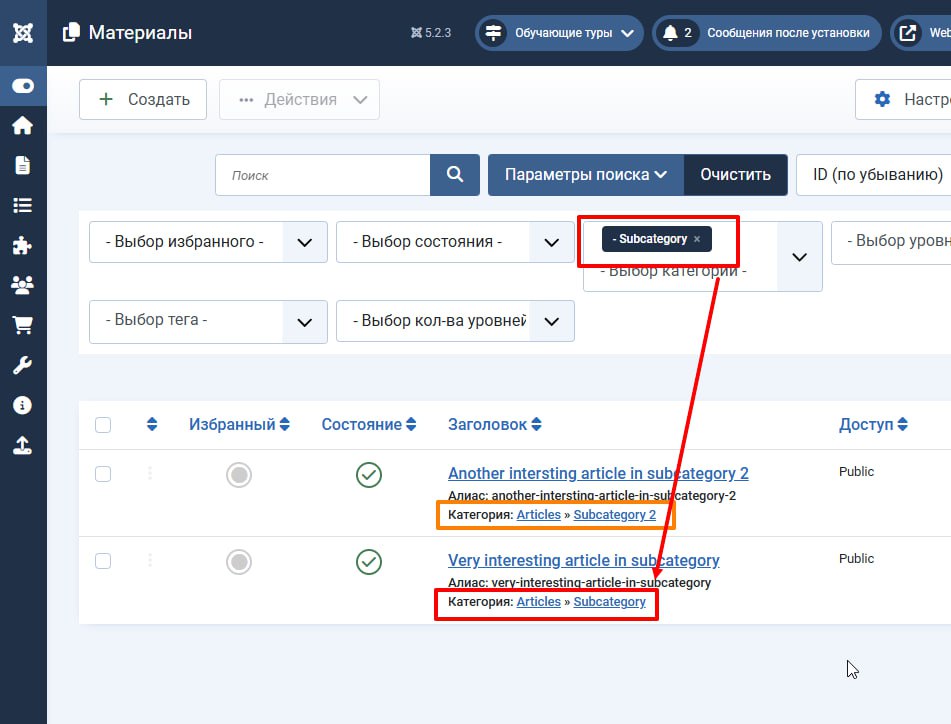Check the row for Another intersting article
This screenshot has height=724, width=951.
tap(103, 474)
